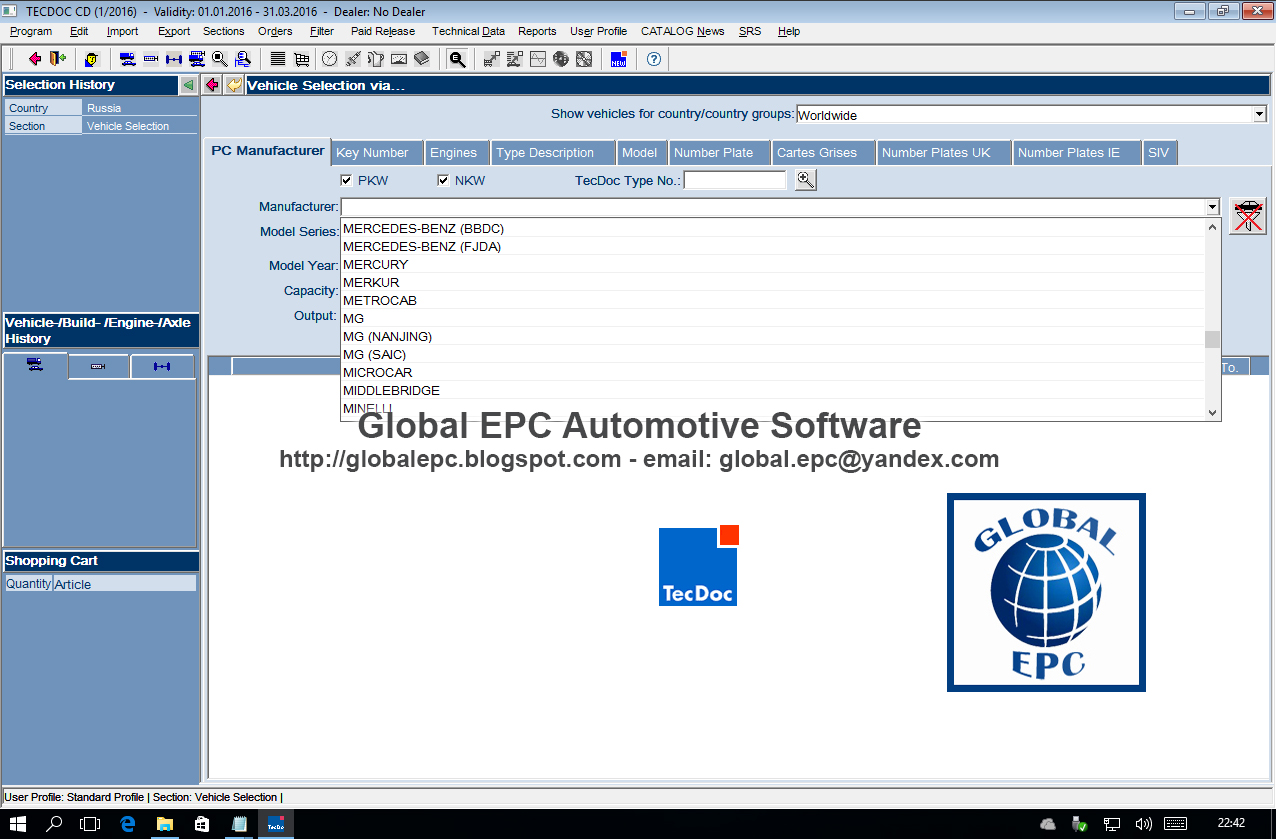The width and height of the screenshot is (1276, 839).
Task: Open the Manufacturer dropdown arrow
Action: (1212, 207)
